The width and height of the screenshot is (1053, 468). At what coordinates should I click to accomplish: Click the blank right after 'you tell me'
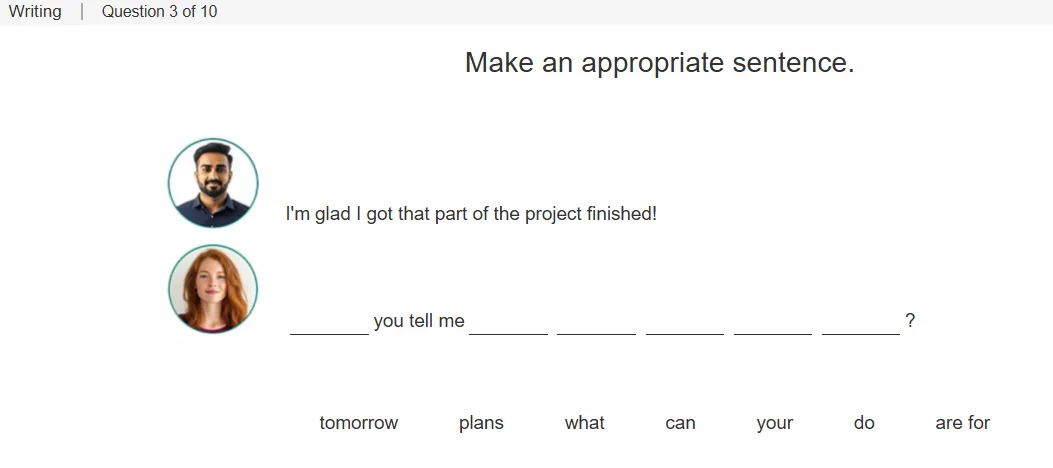point(508,322)
